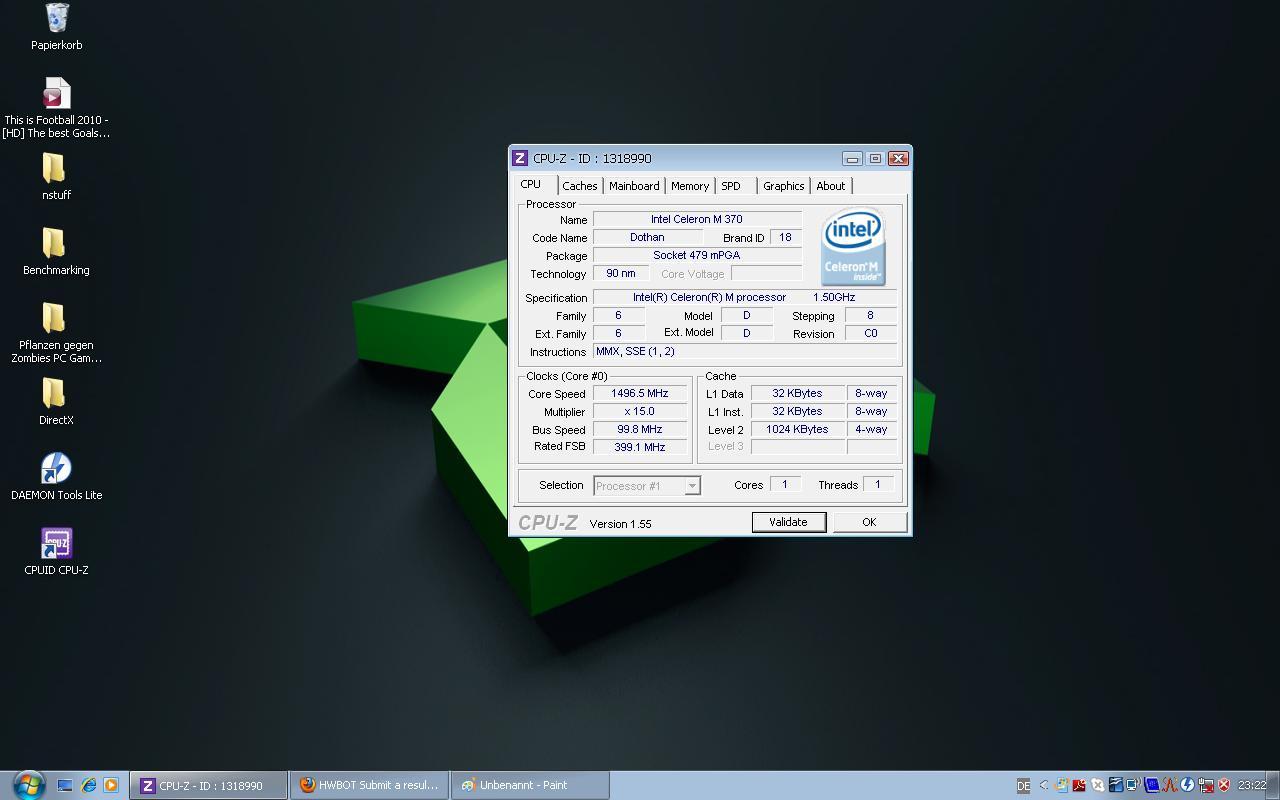Switch to the Graphics tab
The width and height of the screenshot is (1280, 800).
coord(783,186)
